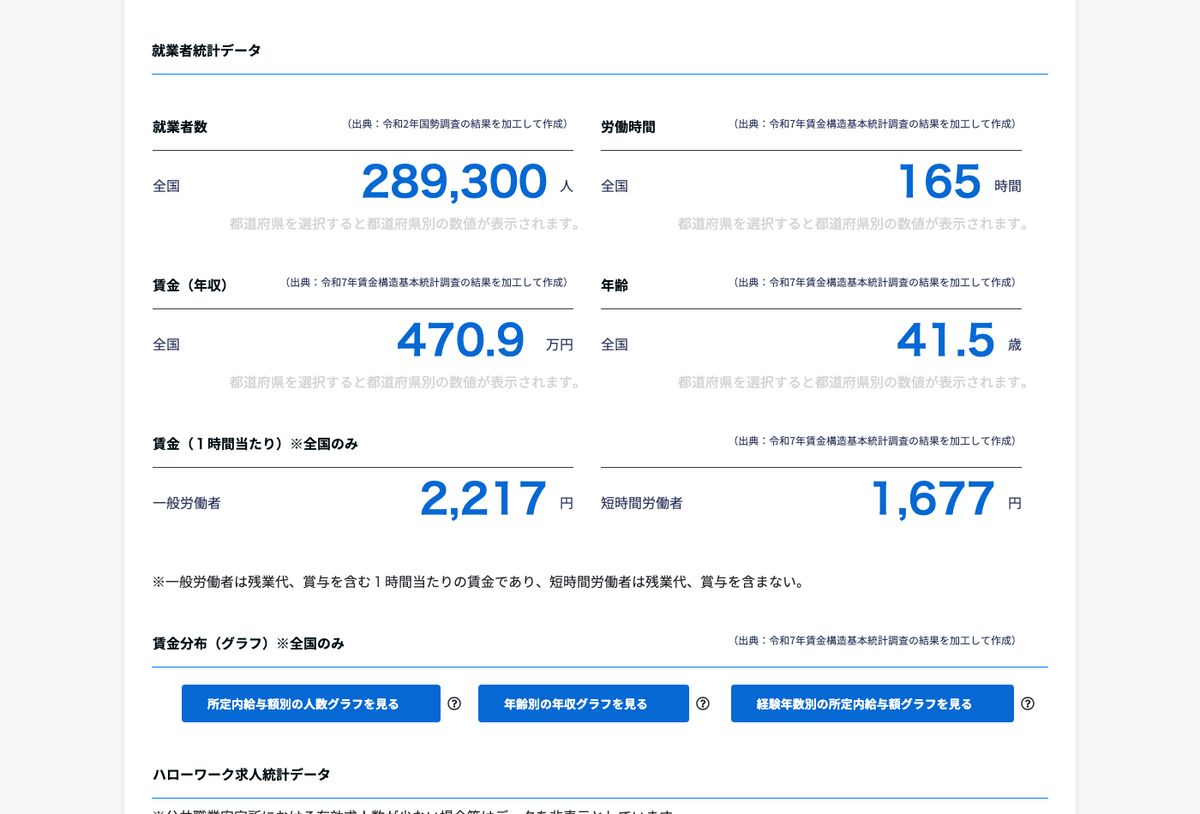Click 年齢別の年収グラフを見る button
Screen dimensions: 1200x814
583,703
